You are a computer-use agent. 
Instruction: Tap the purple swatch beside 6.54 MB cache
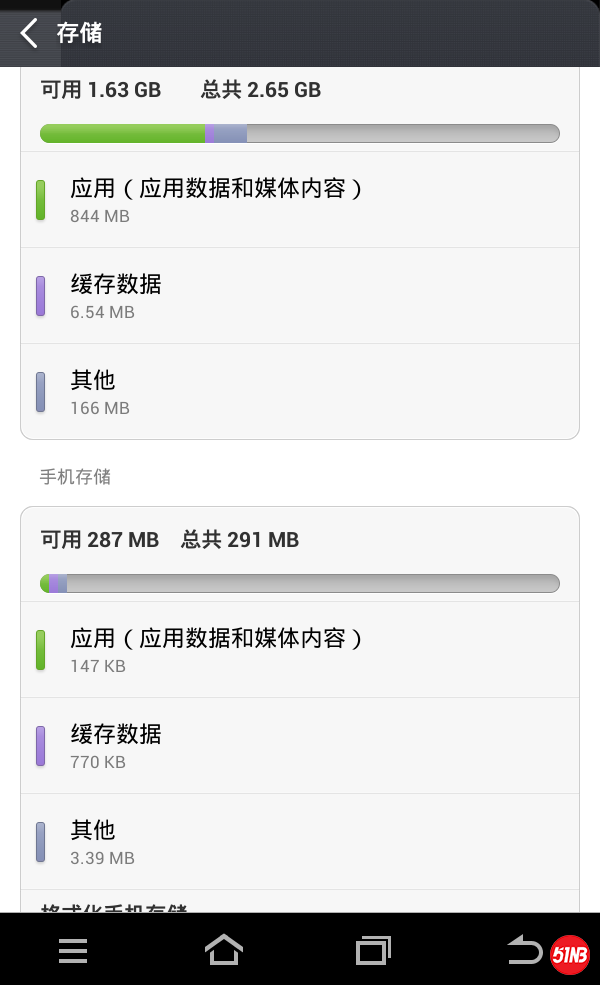click(41, 297)
